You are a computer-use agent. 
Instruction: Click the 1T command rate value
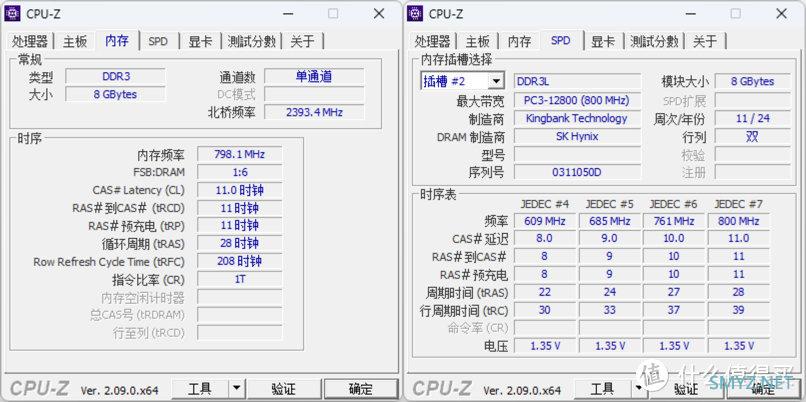coord(240,279)
